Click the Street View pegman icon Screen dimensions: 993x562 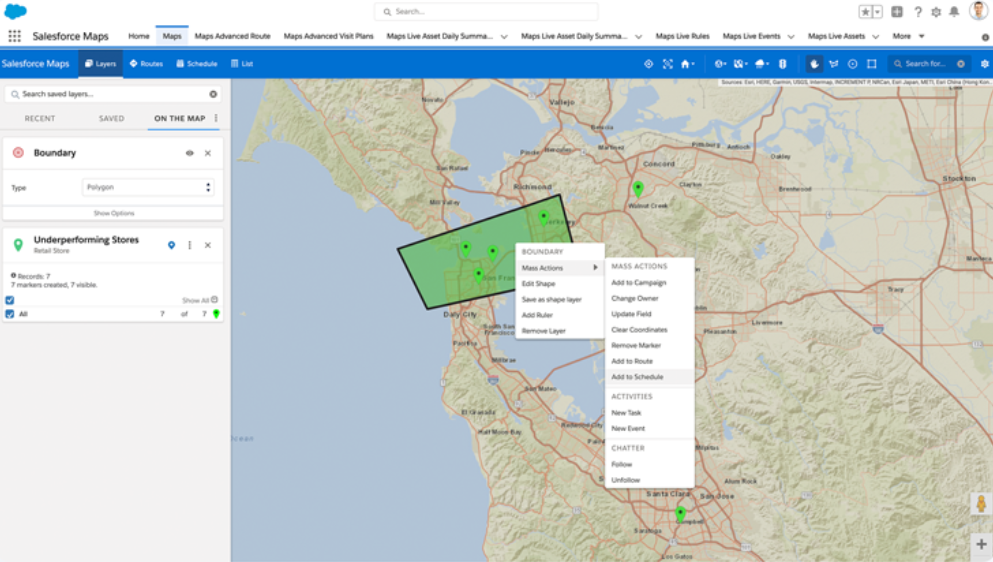pos(981,504)
